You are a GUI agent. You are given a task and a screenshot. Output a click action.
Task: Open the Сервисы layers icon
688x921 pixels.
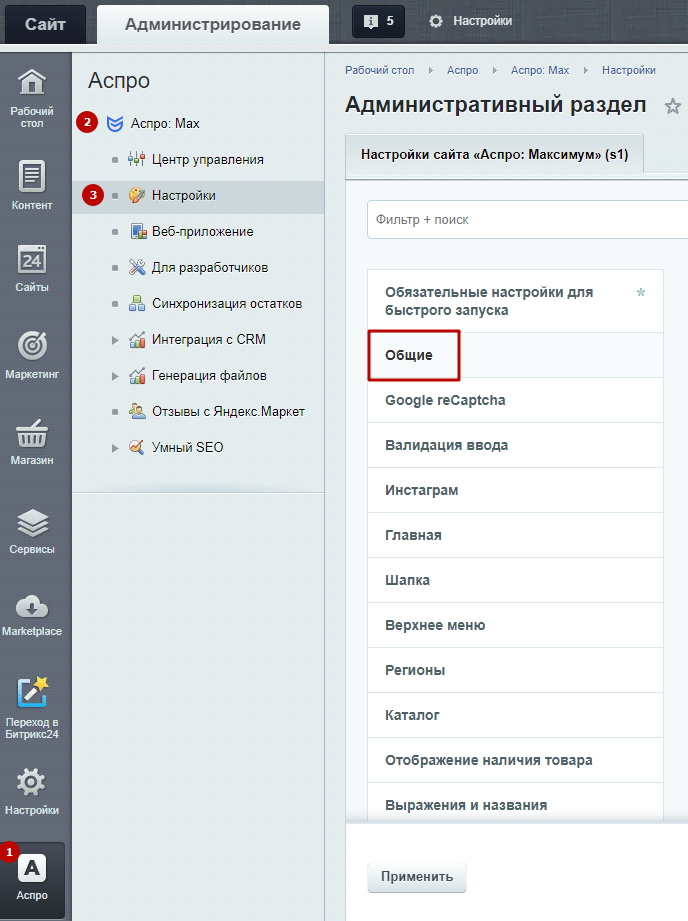tap(32, 522)
